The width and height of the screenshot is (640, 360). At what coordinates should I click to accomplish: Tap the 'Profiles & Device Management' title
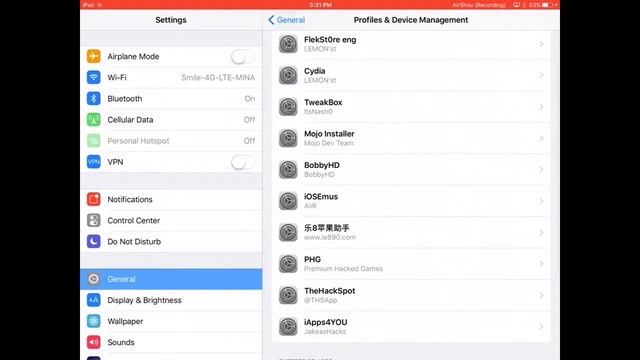[411, 20]
